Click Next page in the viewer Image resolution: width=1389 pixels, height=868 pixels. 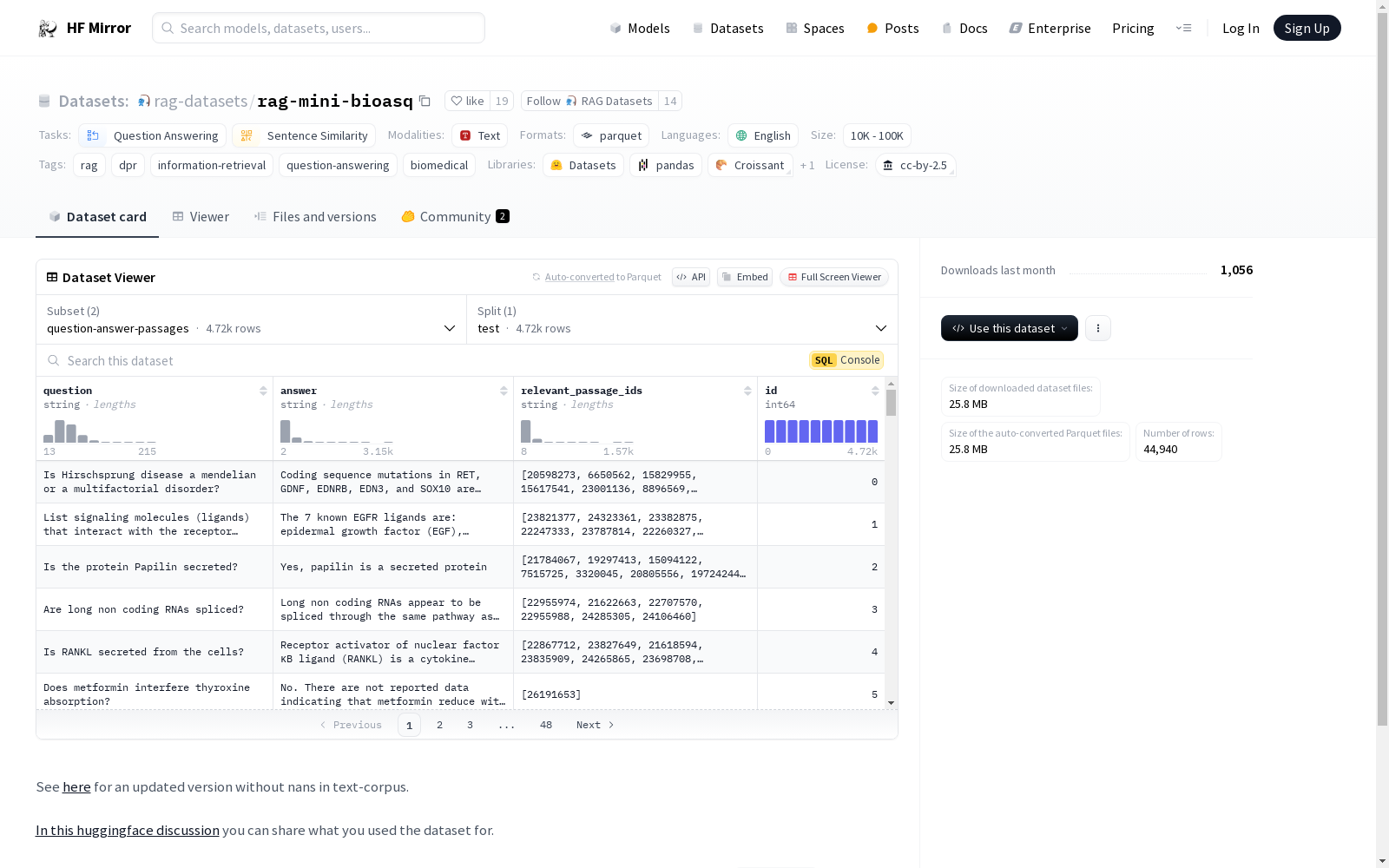click(x=596, y=725)
